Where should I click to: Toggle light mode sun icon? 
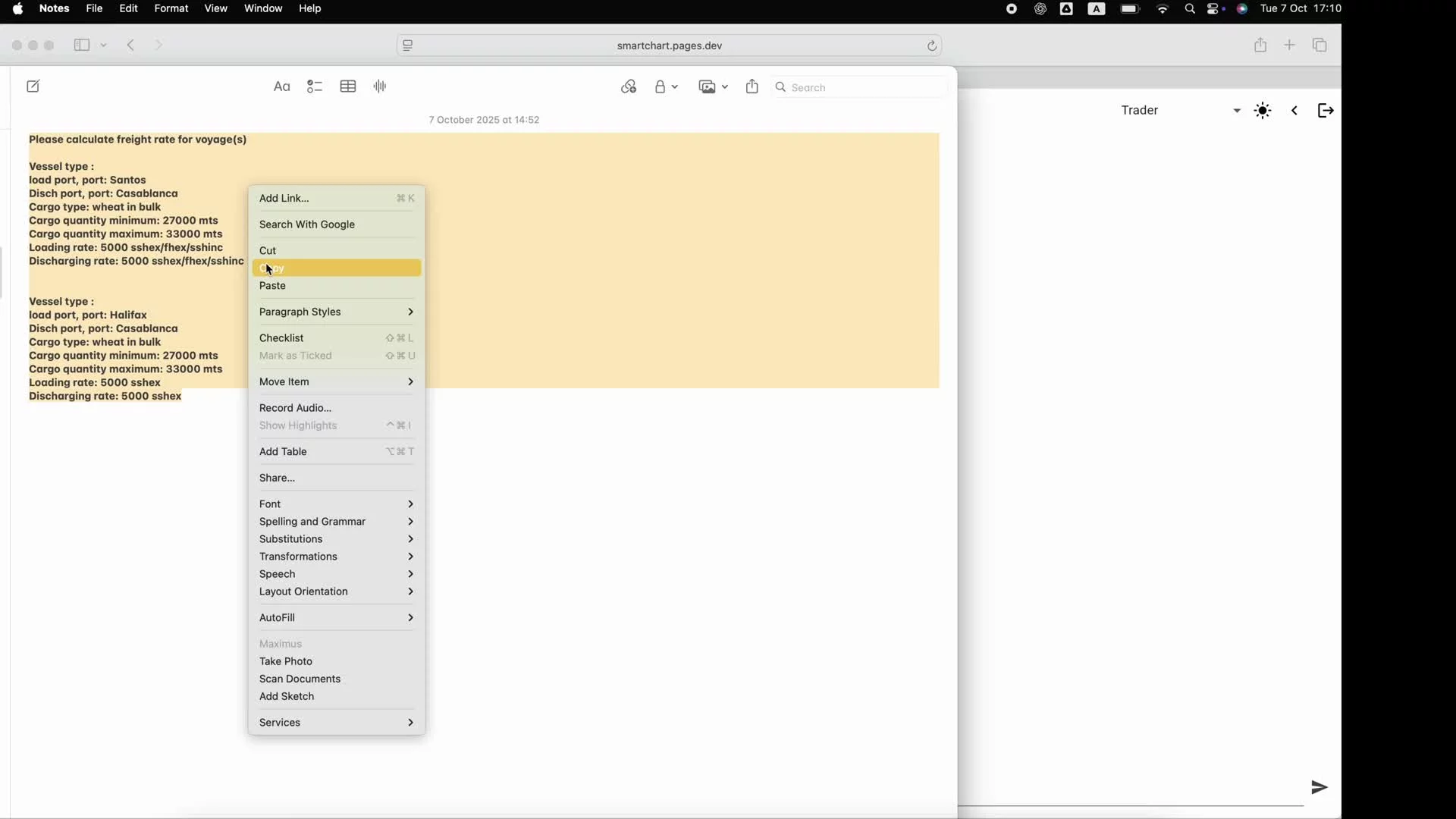tap(1263, 111)
